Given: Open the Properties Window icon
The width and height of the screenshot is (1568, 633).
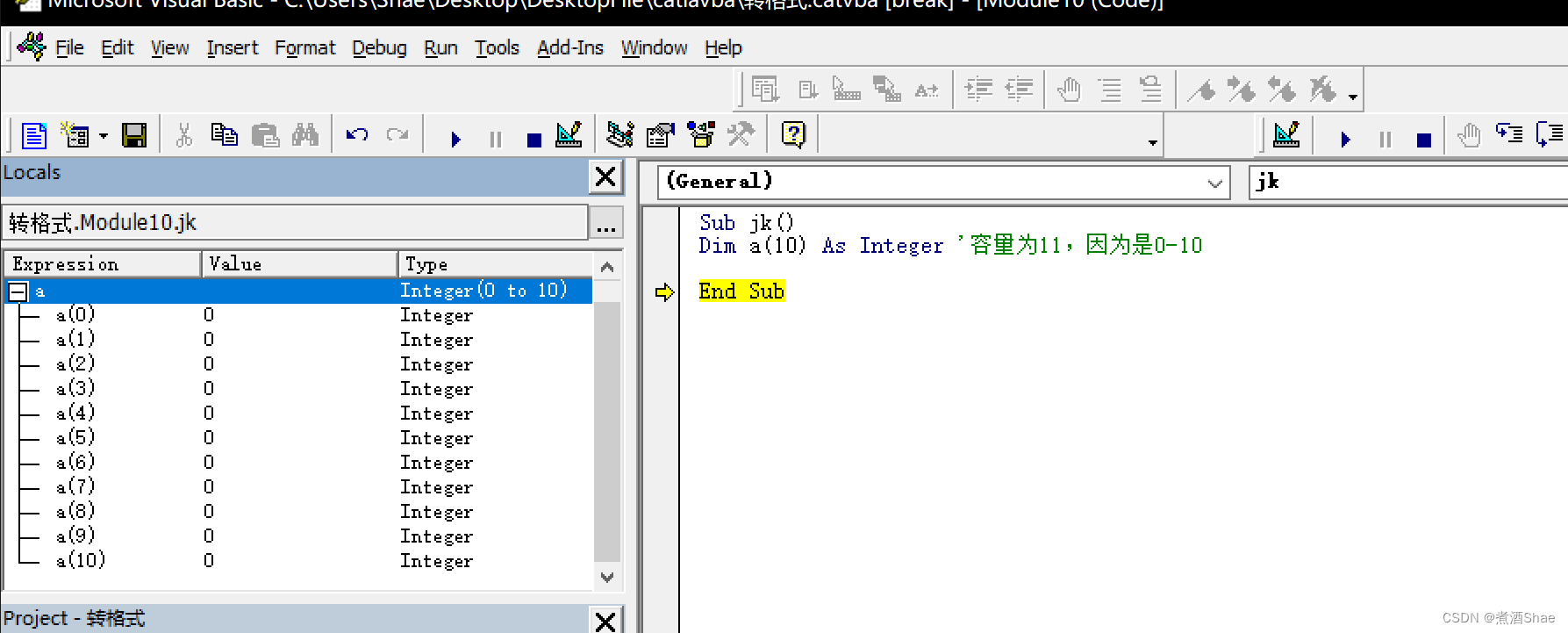Looking at the screenshot, I should [660, 135].
